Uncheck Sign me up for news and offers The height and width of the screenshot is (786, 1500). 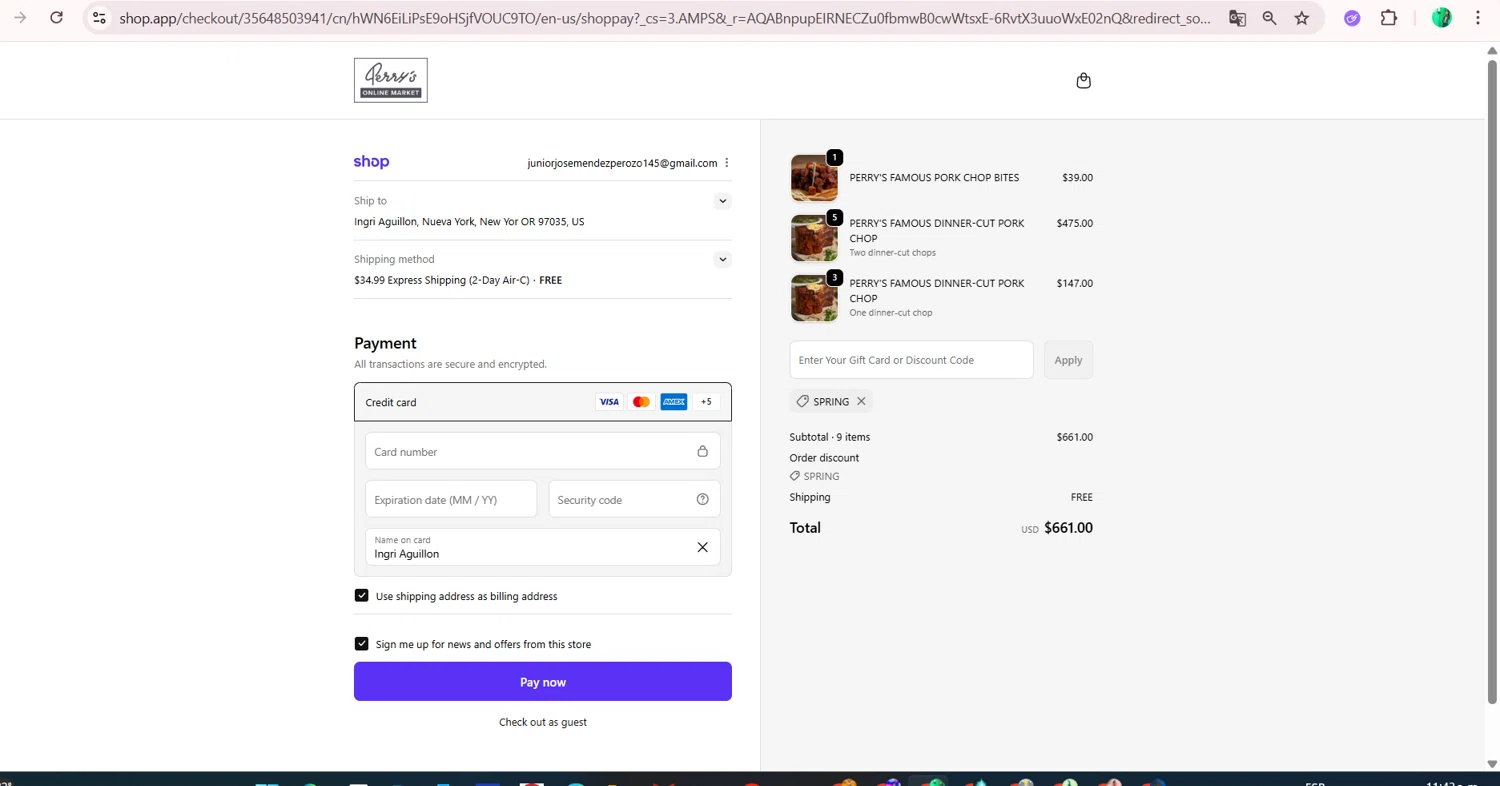pyautogui.click(x=362, y=644)
